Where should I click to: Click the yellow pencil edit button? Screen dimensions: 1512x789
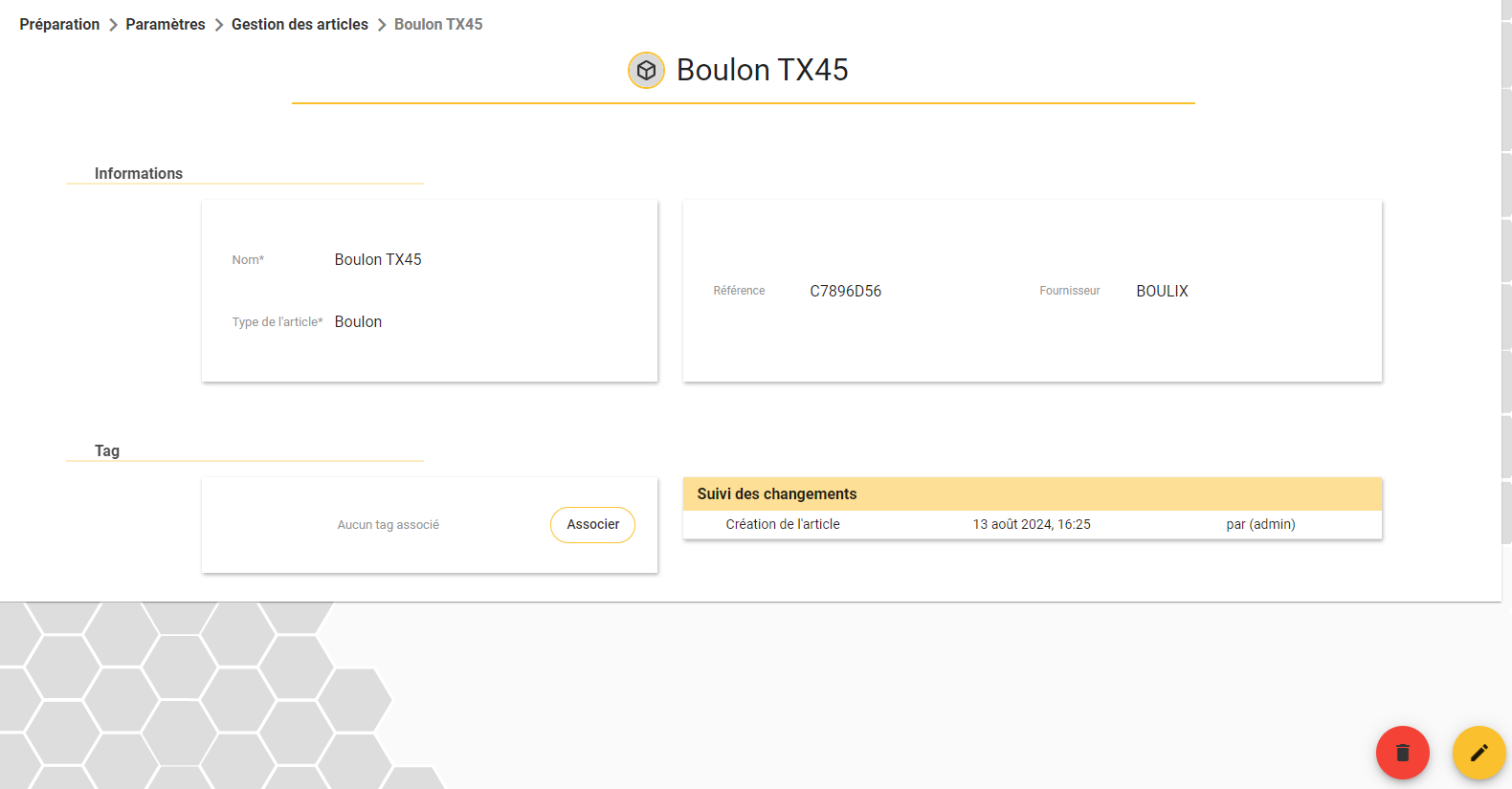[1479, 753]
